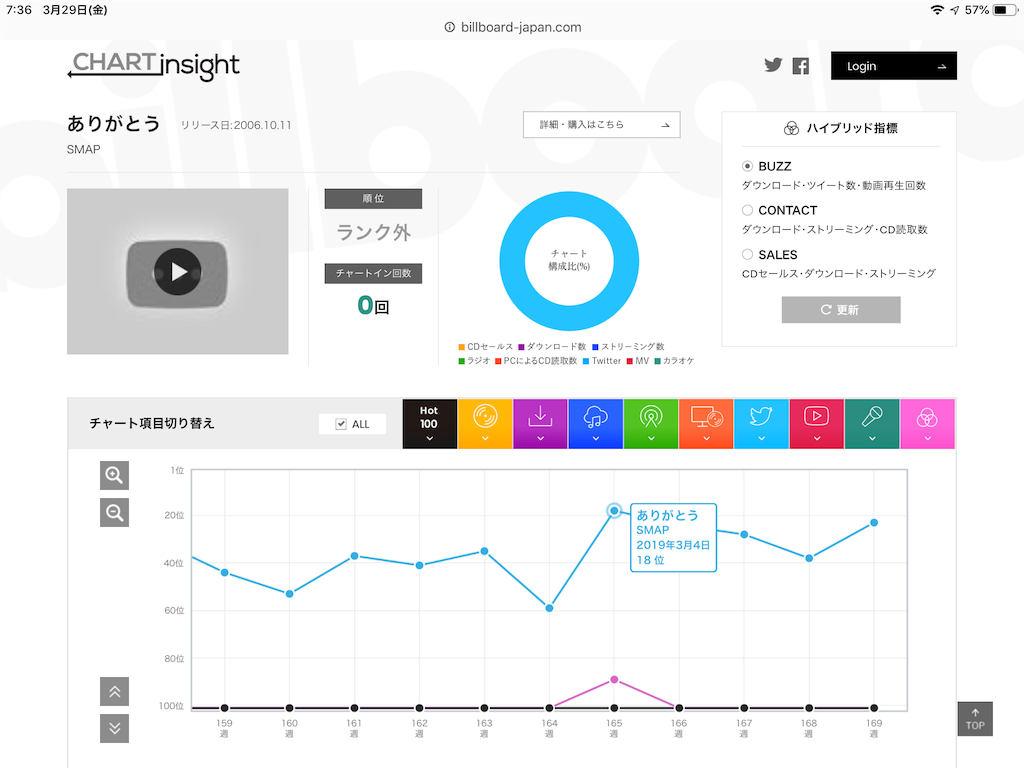The image size is (1024, 768).
Task: Toggle the orange CD sales chart icon
Action: click(485, 424)
